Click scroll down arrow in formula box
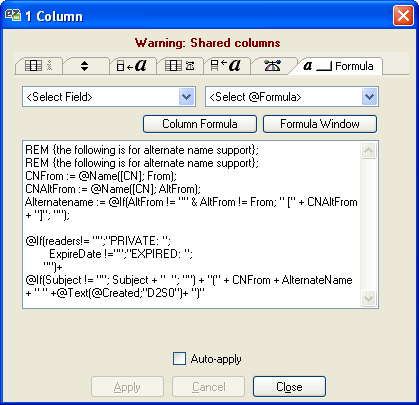The image size is (419, 405). [368, 298]
